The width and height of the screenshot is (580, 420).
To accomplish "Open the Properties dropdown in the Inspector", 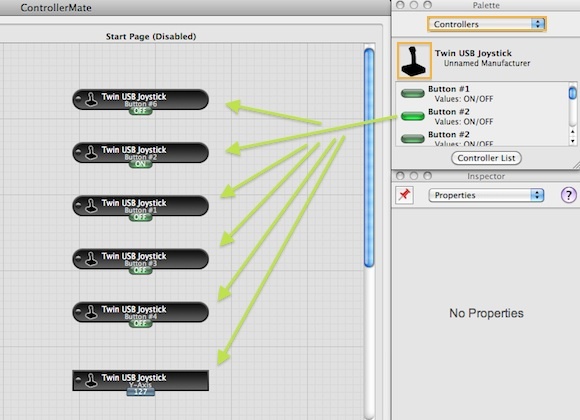I will pyautogui.click(x=486, y=195).
